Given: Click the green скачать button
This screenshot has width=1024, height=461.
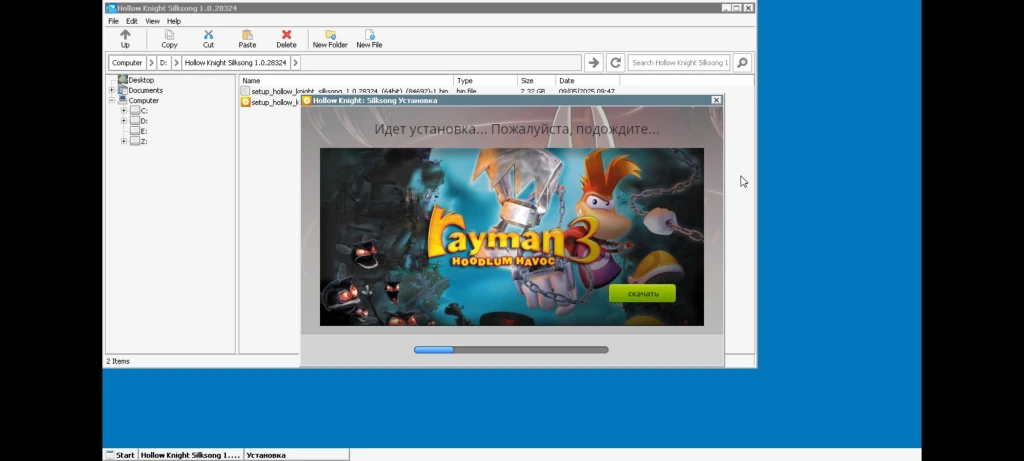Looking at the screenshot, I should (642, 293).
